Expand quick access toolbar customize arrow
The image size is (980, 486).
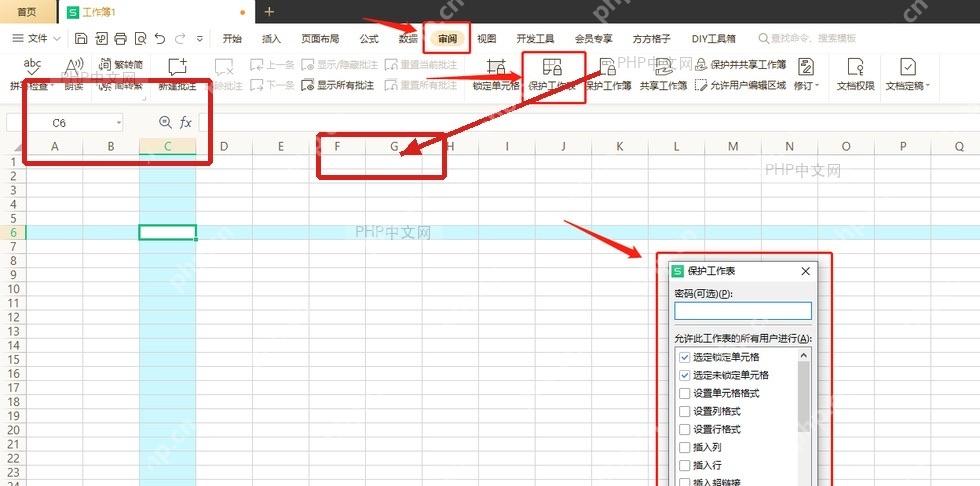click(x=200, y=39)
